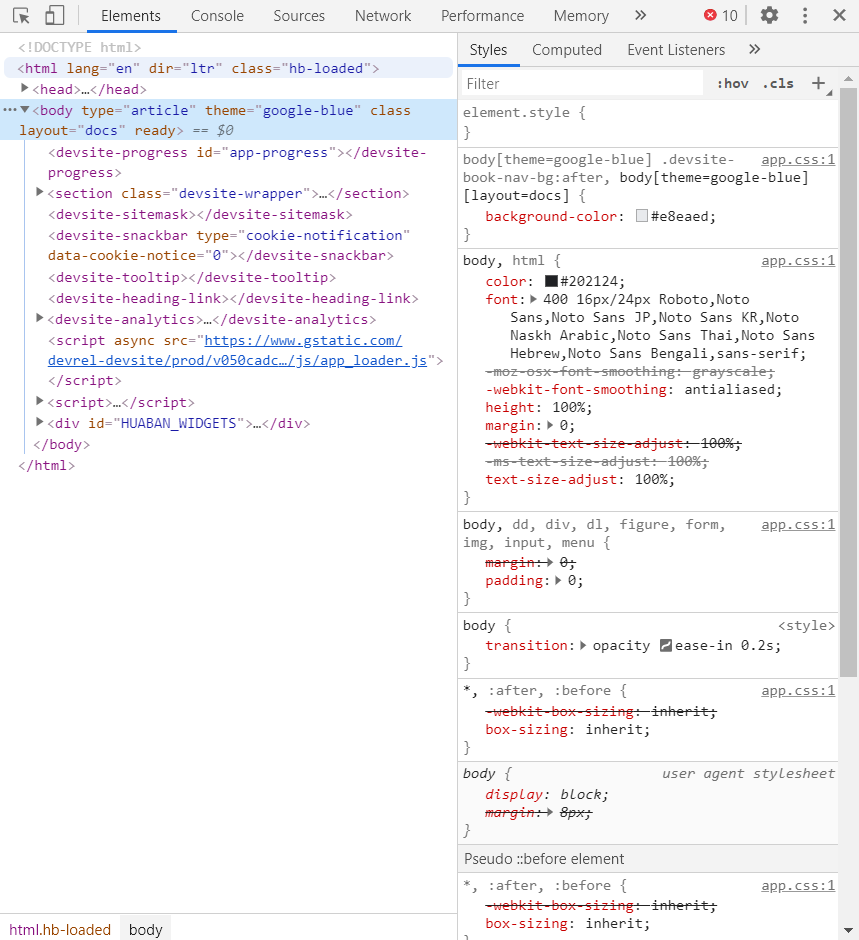Switch to the Sources tab
Image resolution: width=859 pixels, height=940 pixels.
pyautogui.click(x=299, y=16)
